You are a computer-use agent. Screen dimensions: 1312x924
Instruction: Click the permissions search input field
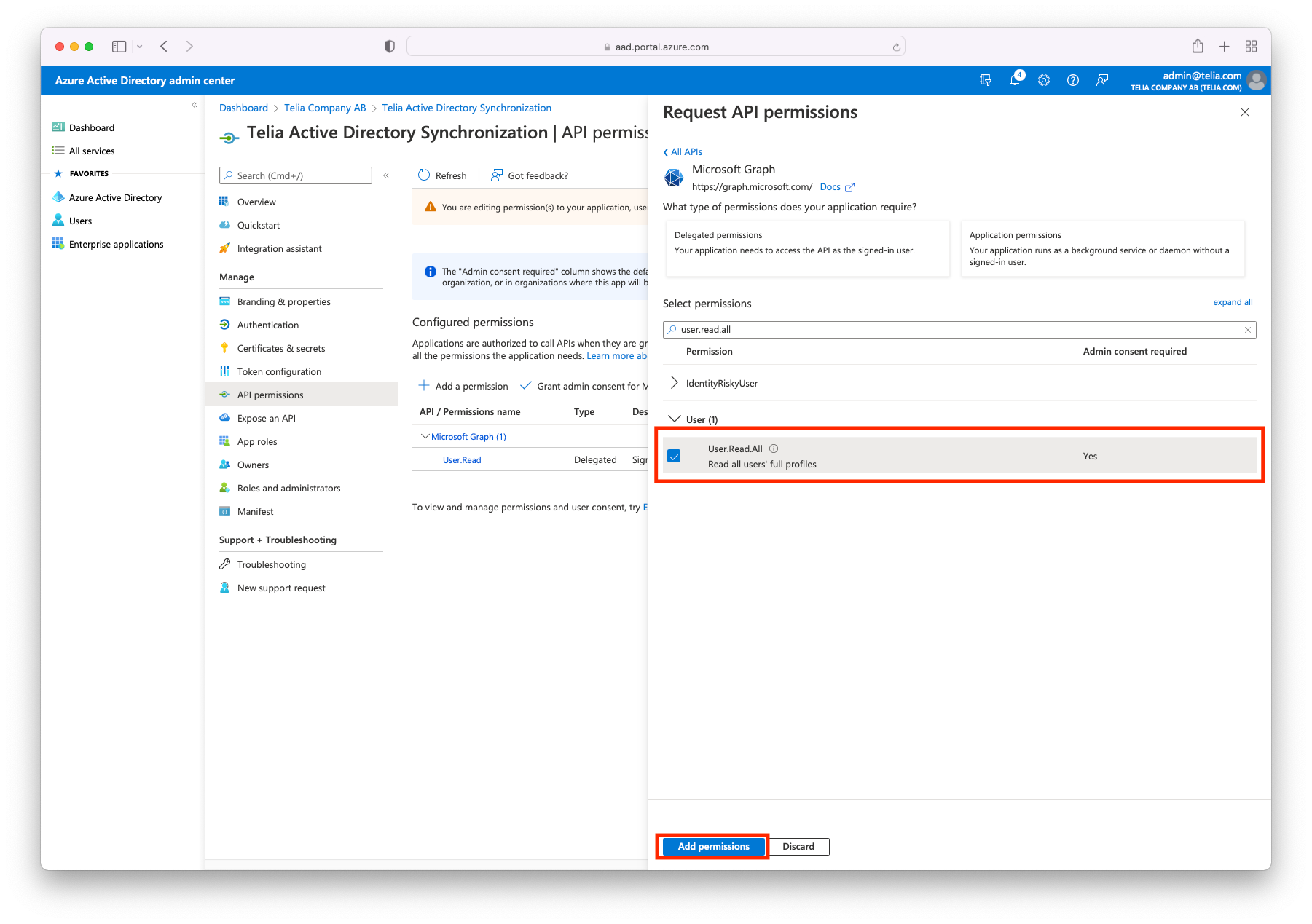pos(959,330)
